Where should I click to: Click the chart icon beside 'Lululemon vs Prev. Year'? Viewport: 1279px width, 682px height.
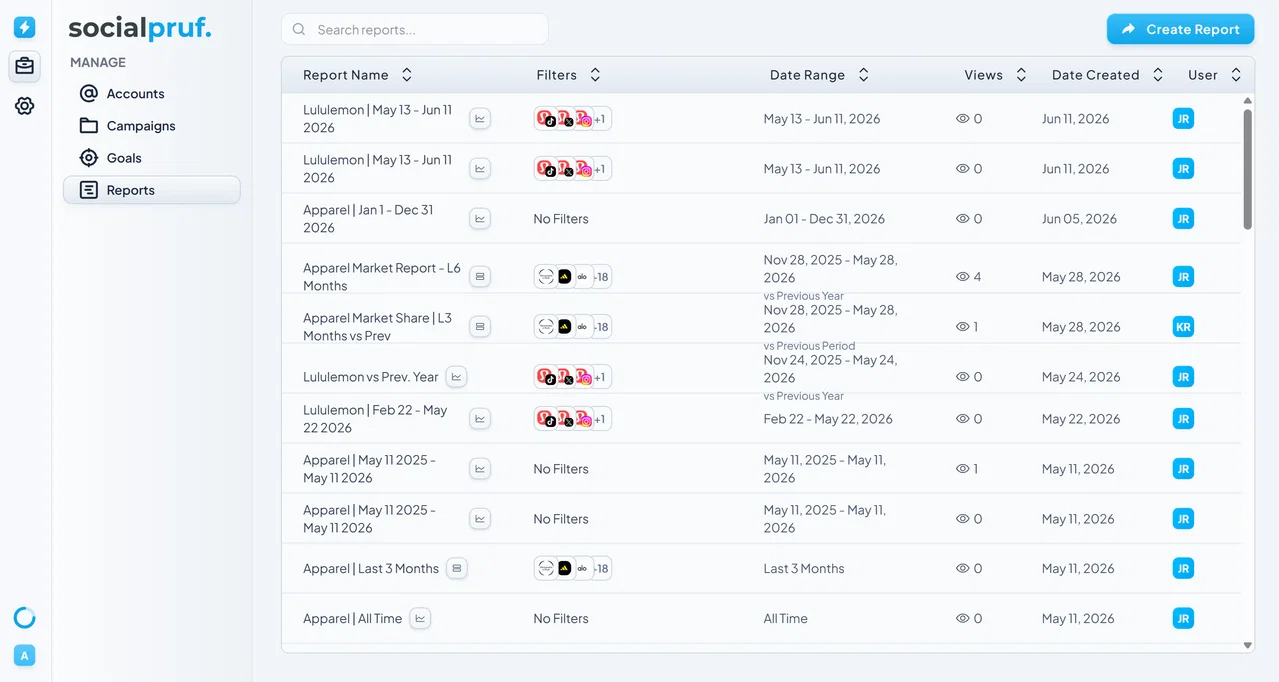(456, 377)
